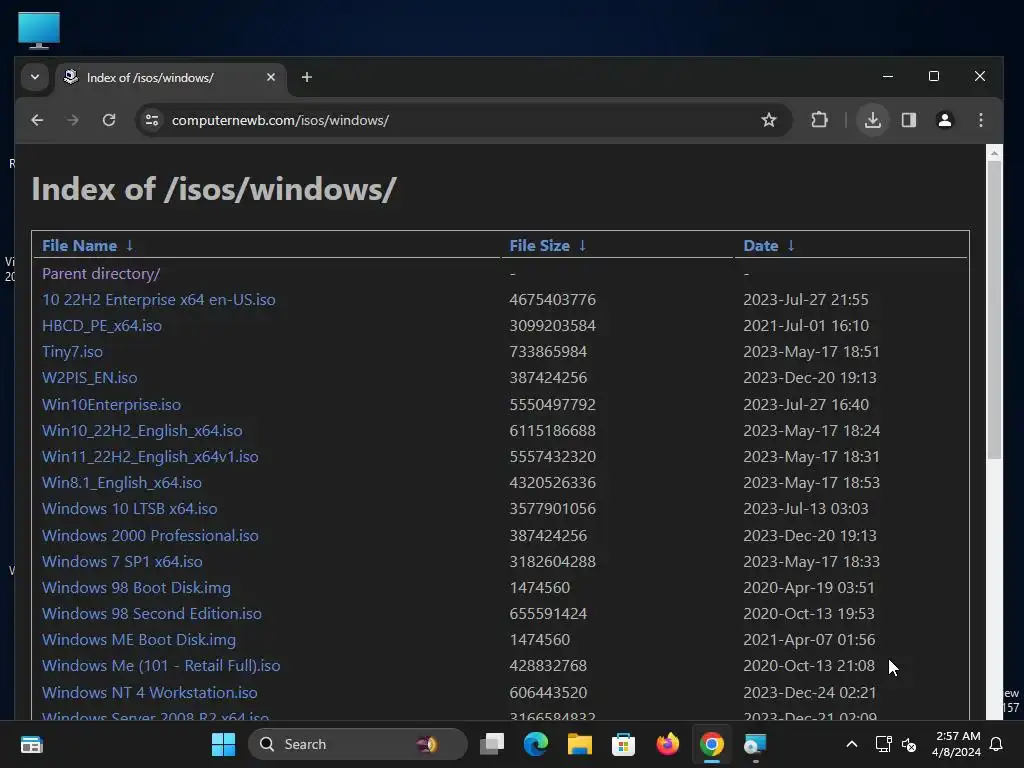This screenshot has width=1024, height=768.
Task: Download Windows NT 4 Workstation.iso
Action: pyautogui.click(x=150, y=693)
